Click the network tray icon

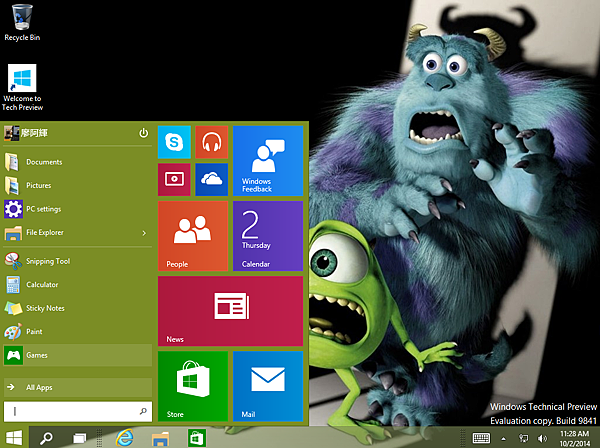point(523,438)
